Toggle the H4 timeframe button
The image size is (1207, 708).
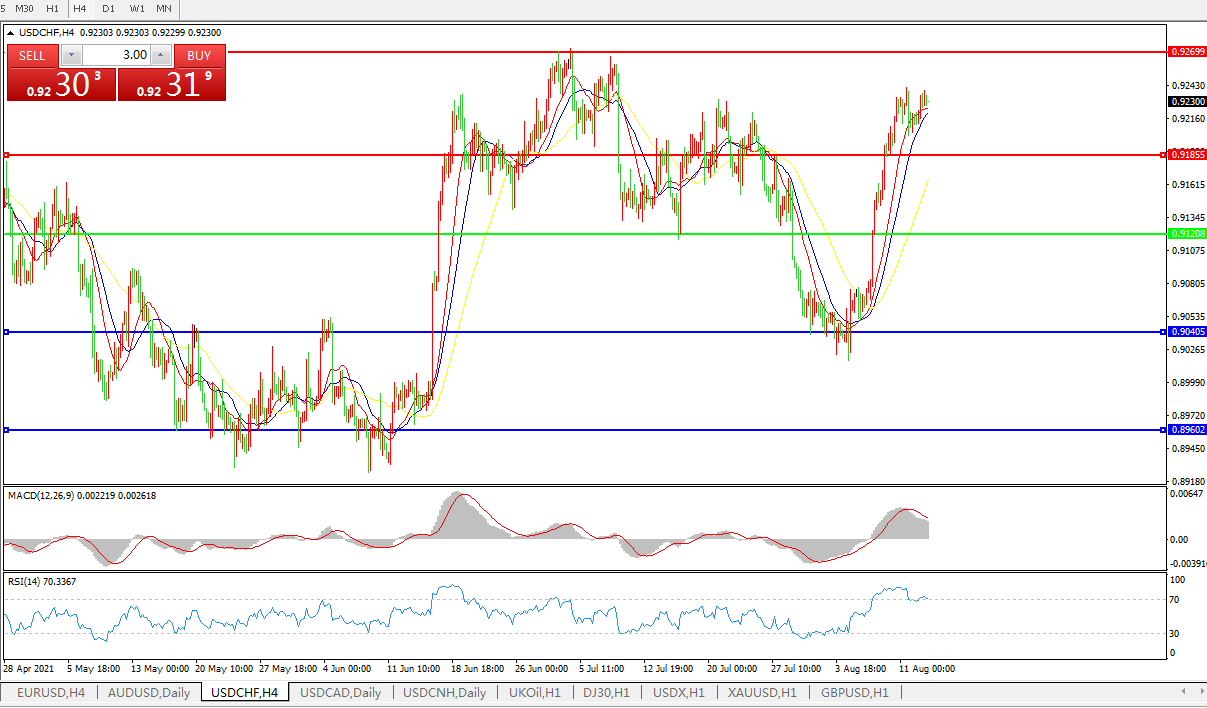[80, 8]
